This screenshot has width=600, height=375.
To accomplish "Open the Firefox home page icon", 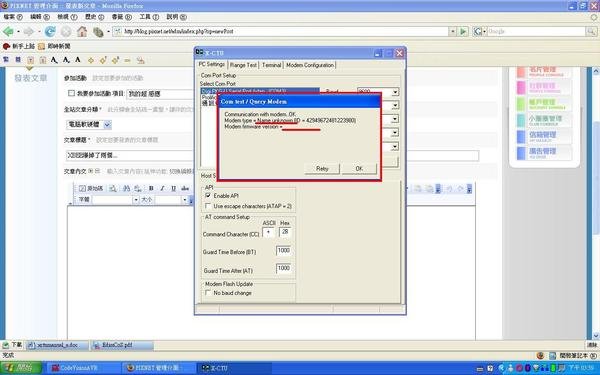I will pyautogui.click(x=82, y=31).
